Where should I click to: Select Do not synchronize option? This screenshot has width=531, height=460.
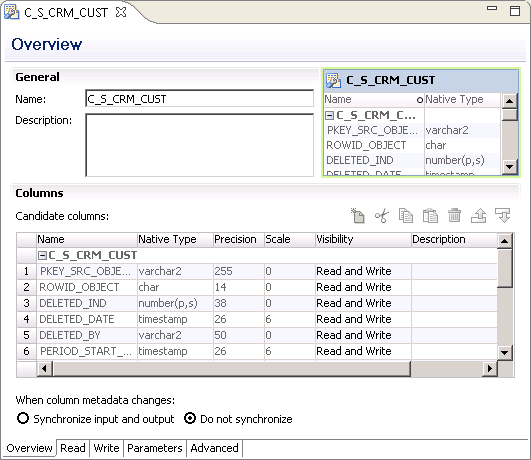point(190,418)
